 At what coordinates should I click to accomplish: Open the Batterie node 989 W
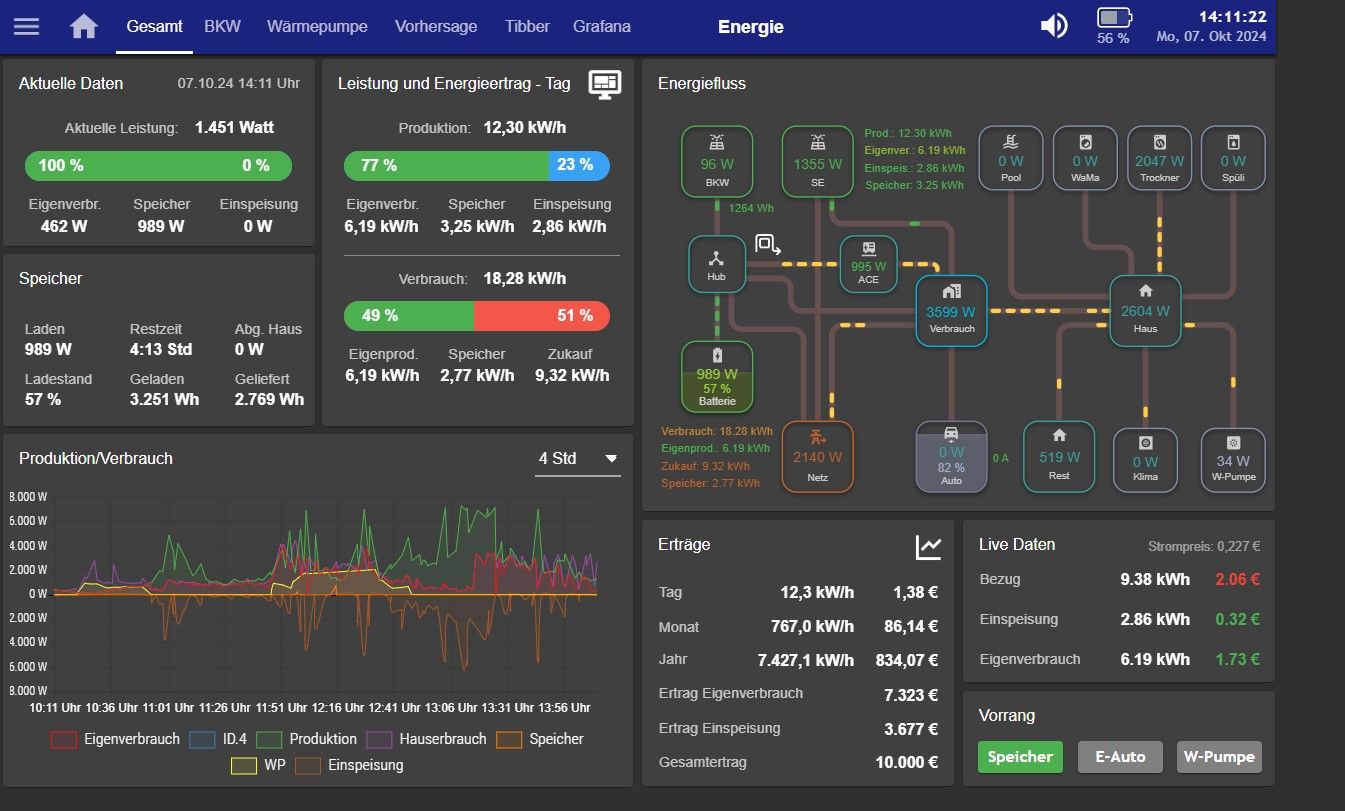point(717,377)
